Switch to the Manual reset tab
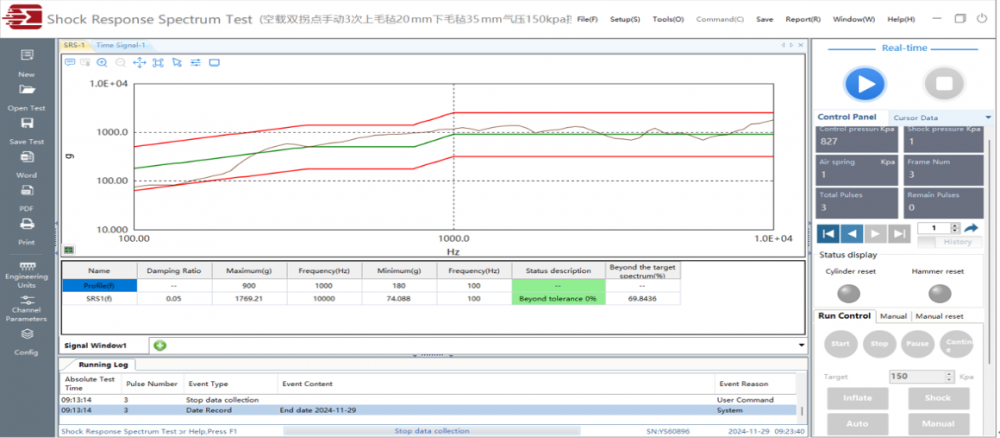1000x438 pixels. 939,316
